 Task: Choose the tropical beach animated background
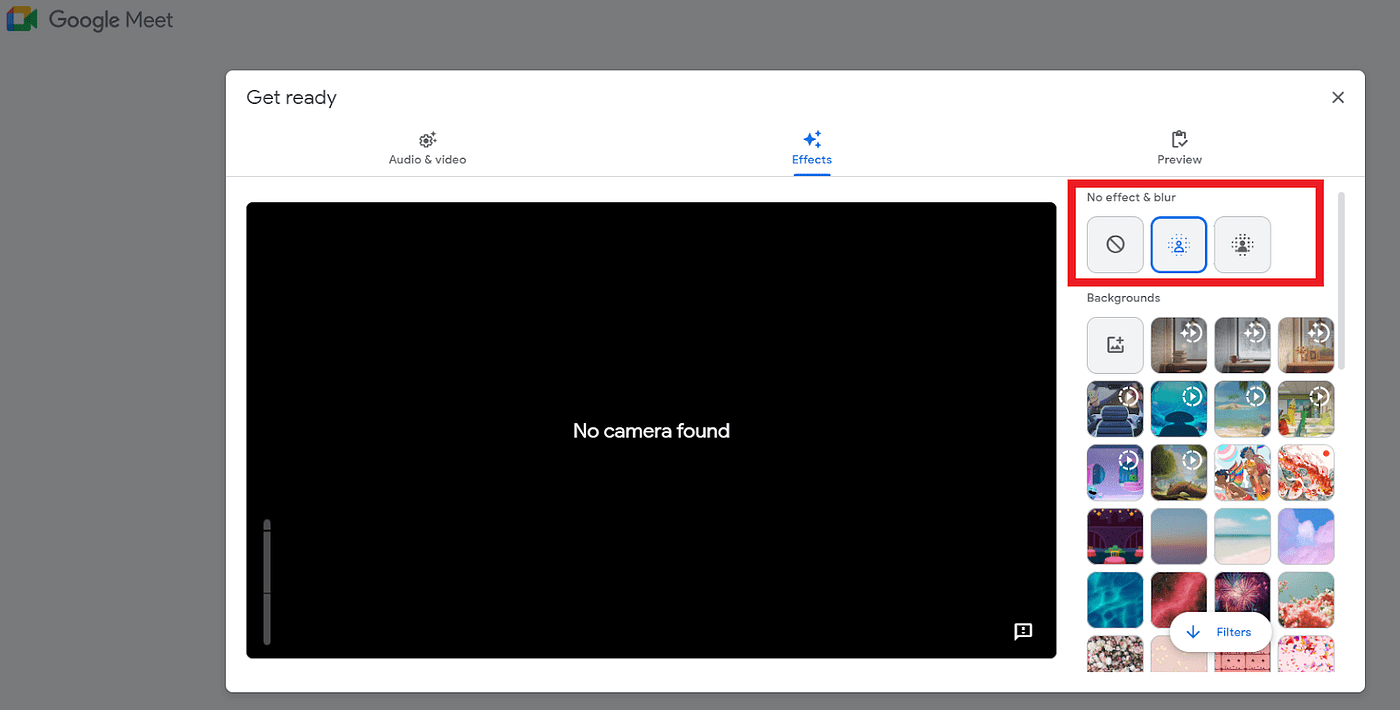[1243, 409]
